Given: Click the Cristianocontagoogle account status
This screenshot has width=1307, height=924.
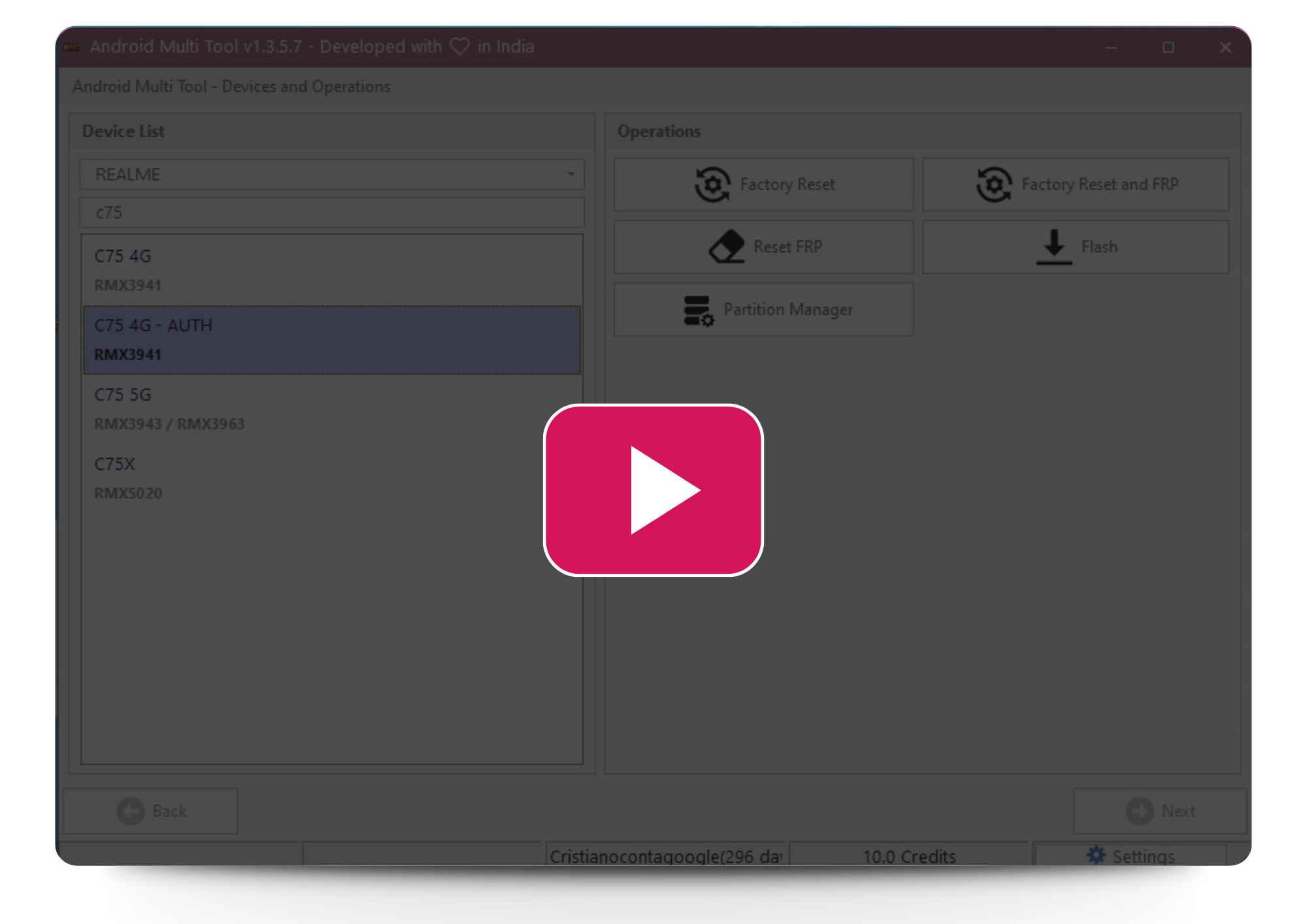Looking at the screenshot, I should click(665, 855).
